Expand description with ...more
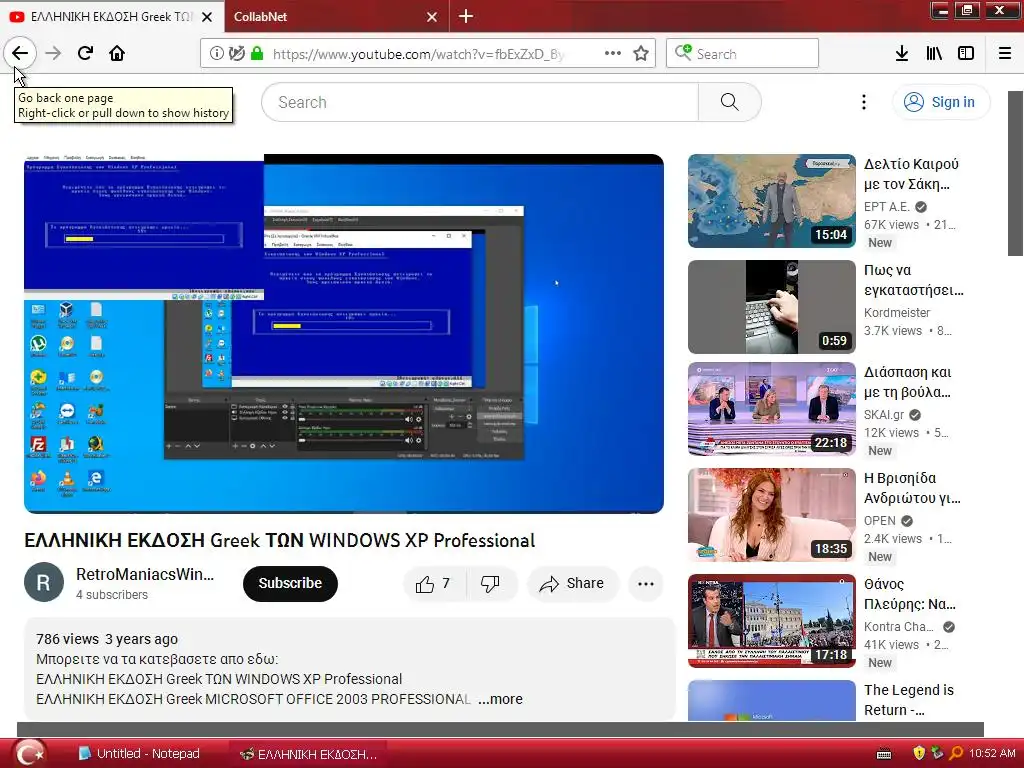The width and height of the screenshot is (1024, 768). click(x=500, y=699)
